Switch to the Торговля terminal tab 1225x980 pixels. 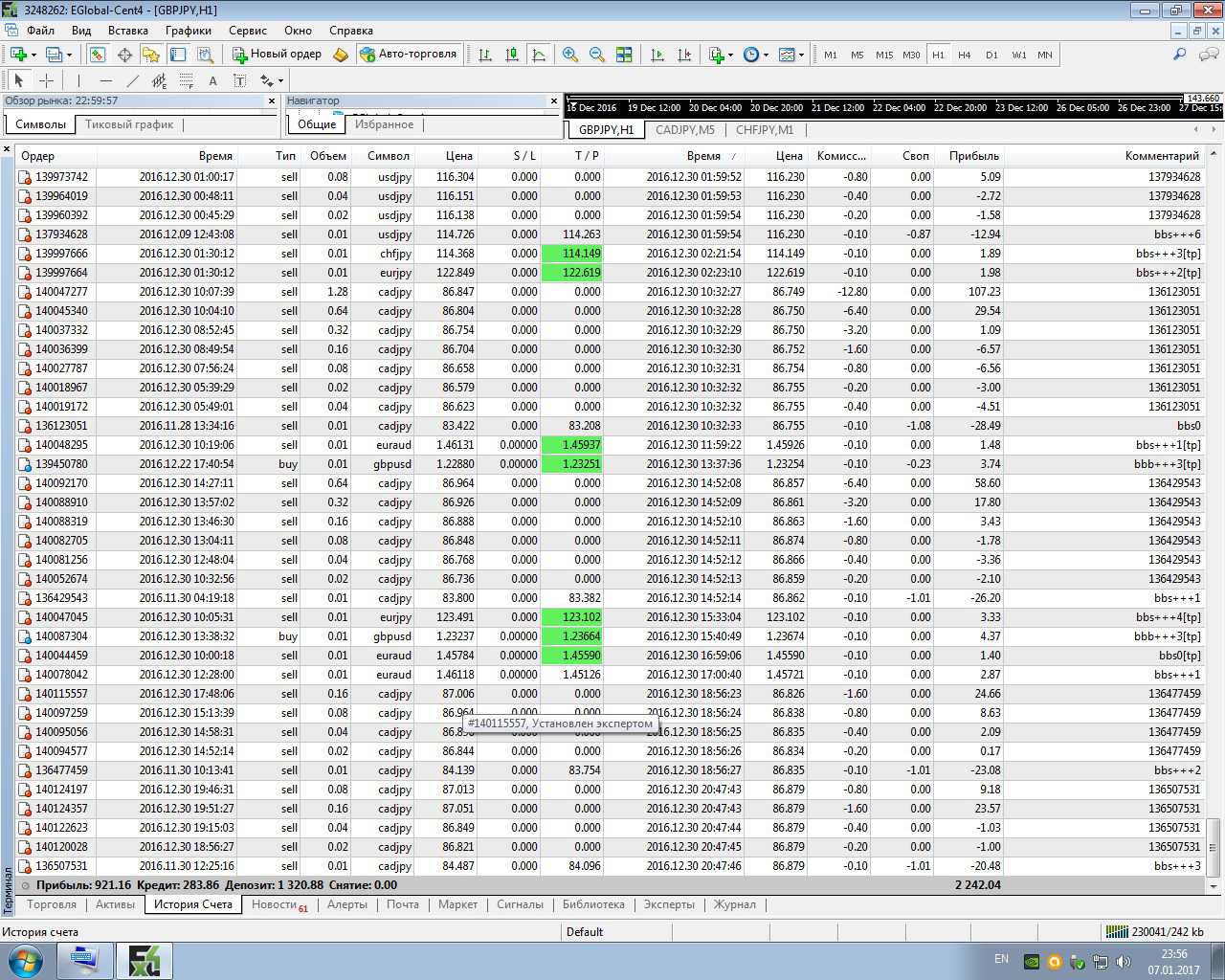52,904
